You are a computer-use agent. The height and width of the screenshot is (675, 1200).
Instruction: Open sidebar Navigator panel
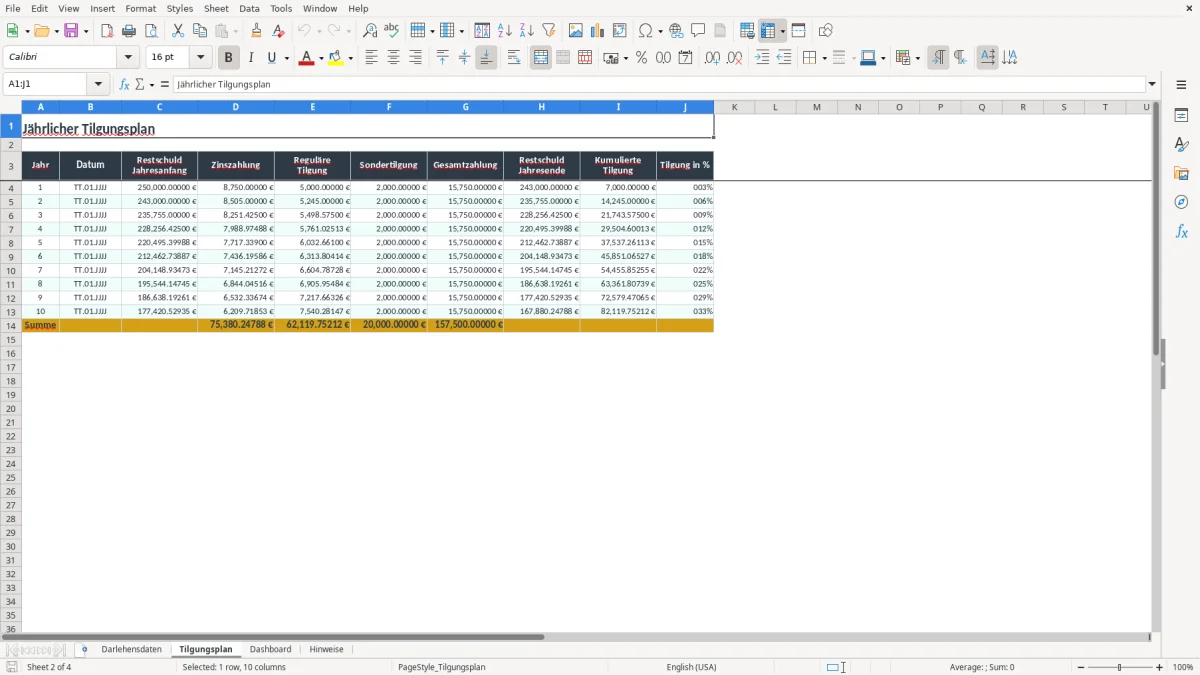[x=1181, y=202]
